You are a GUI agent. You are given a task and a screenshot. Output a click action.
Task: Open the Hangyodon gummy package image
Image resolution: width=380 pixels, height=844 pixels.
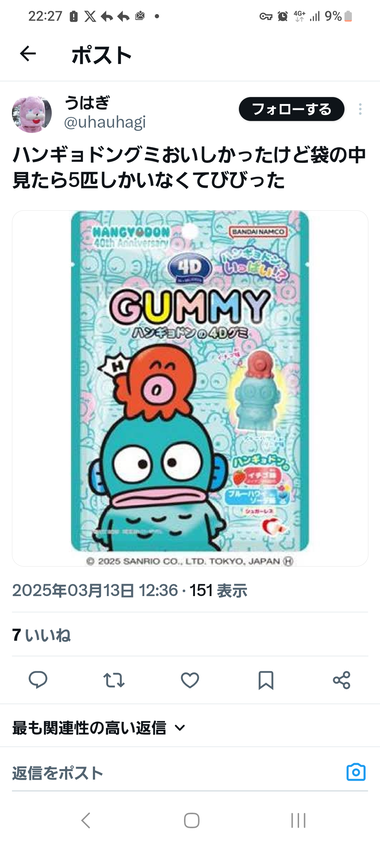190,388
